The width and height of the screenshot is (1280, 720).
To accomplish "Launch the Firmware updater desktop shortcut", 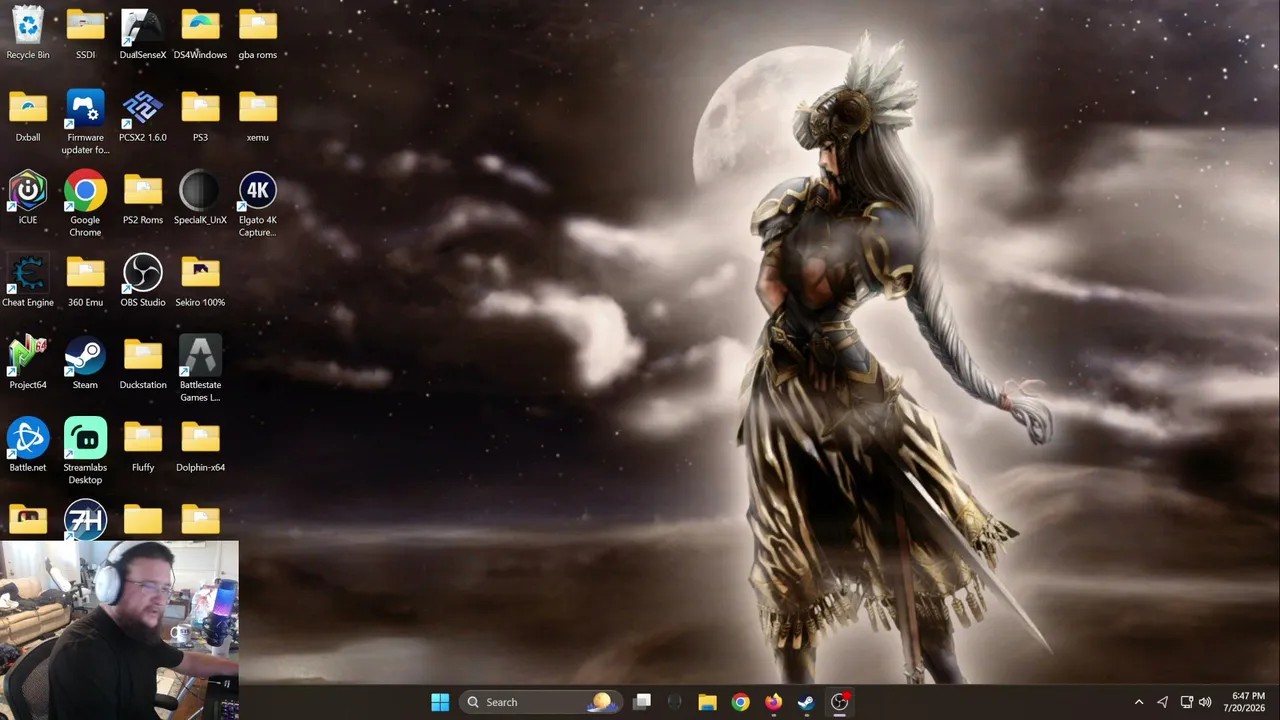I will click(85, 122).
